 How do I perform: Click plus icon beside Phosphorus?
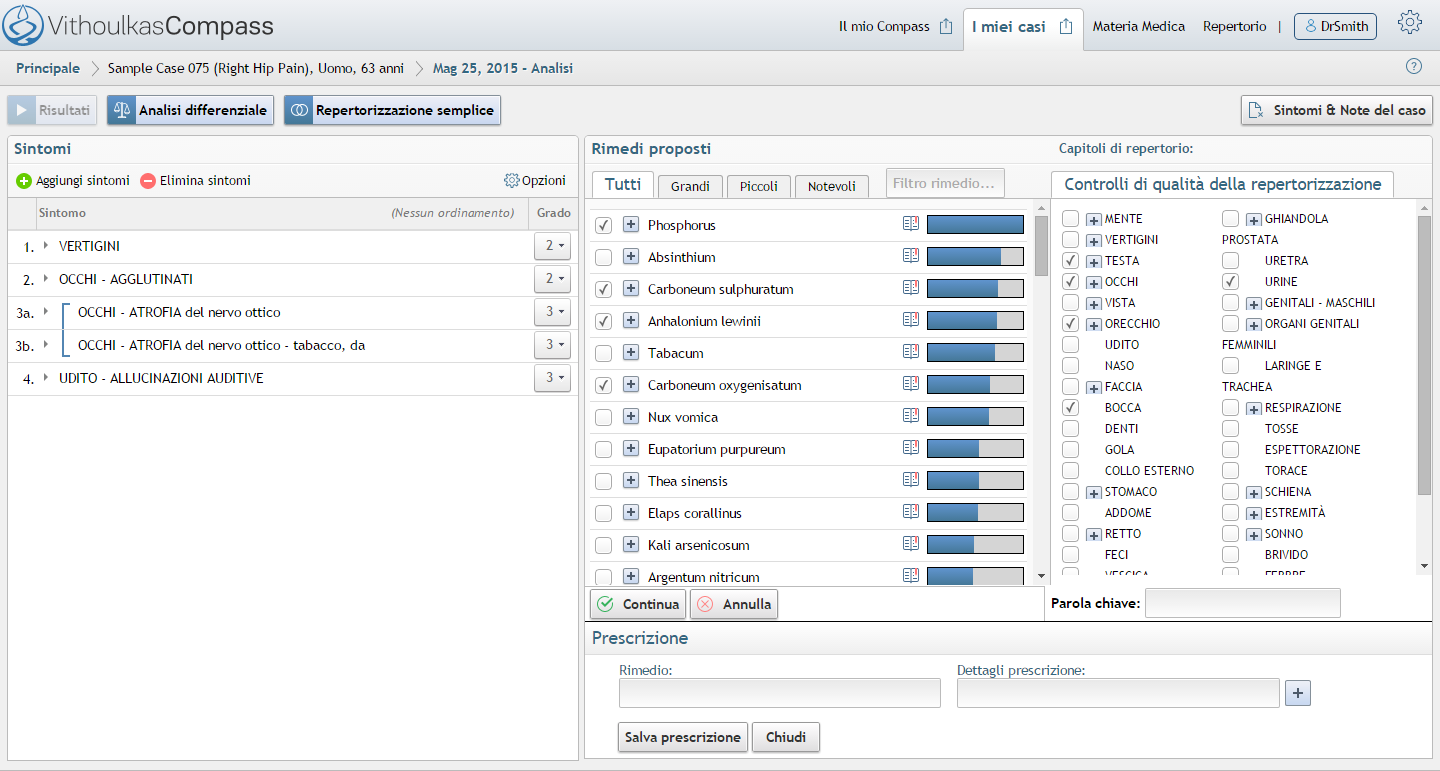(631, 225)
